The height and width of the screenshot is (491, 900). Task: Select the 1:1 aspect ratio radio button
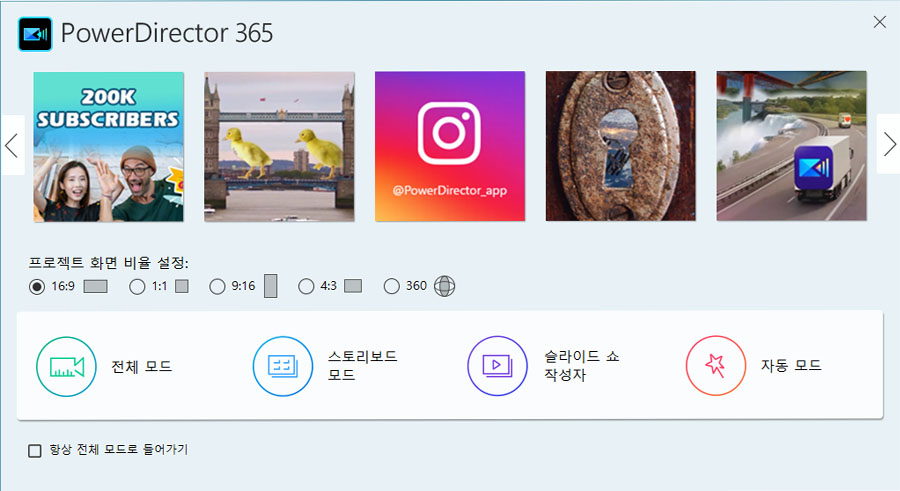click(x=137, y=287)
